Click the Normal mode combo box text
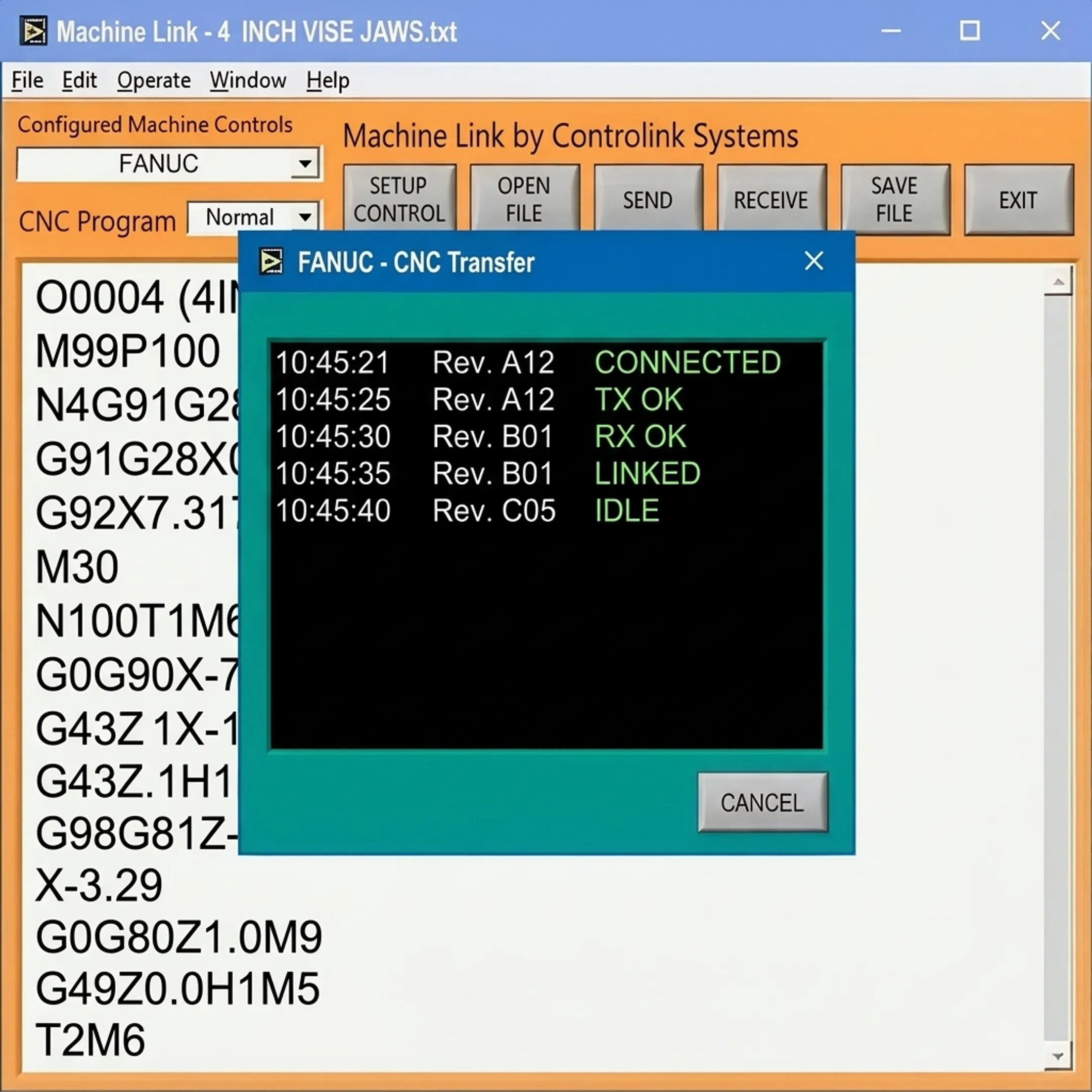The height and width of the screenshot is (1092, 1092). pos(240,217)
